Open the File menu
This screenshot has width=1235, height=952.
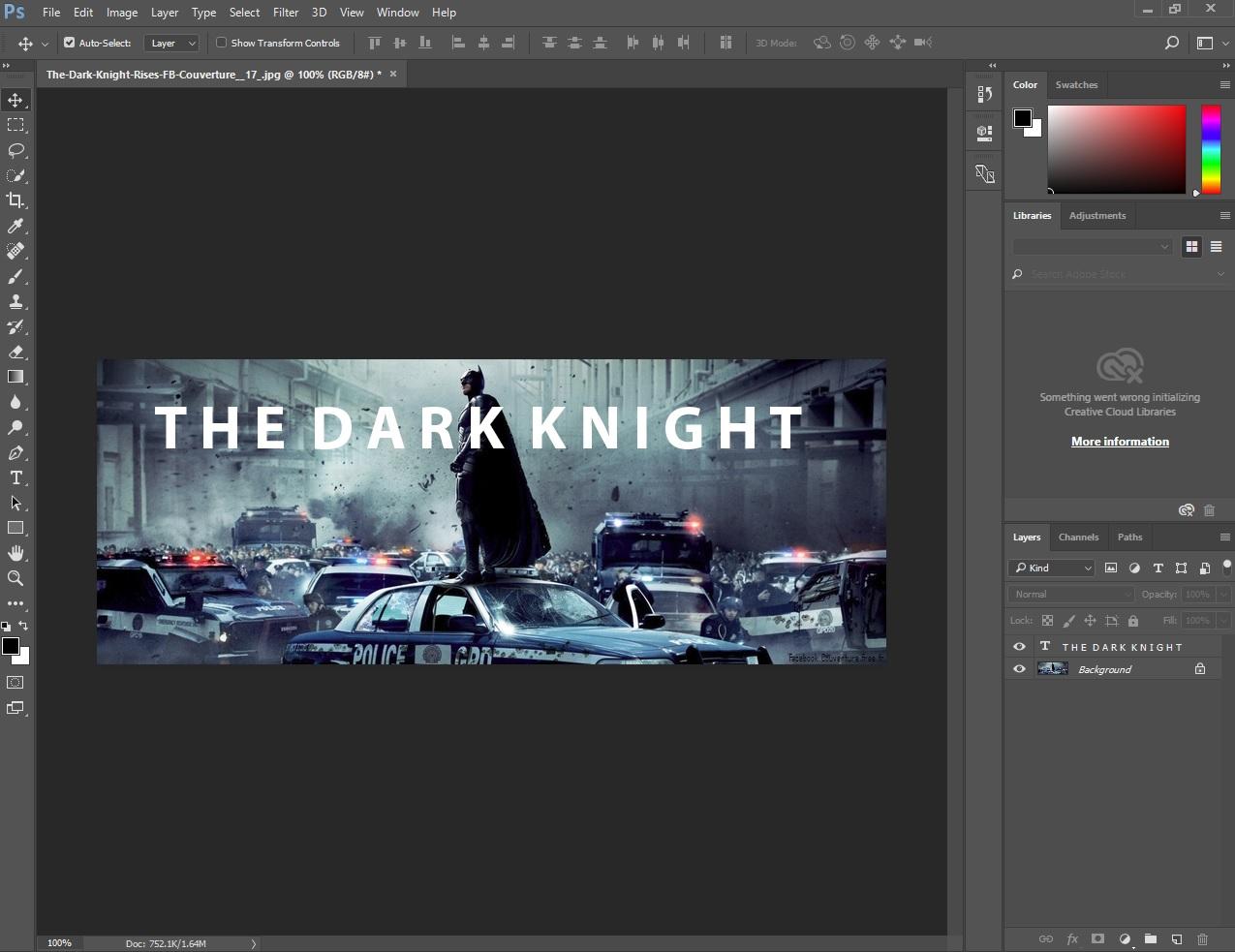pyautogui.click(x=51, y=13)
